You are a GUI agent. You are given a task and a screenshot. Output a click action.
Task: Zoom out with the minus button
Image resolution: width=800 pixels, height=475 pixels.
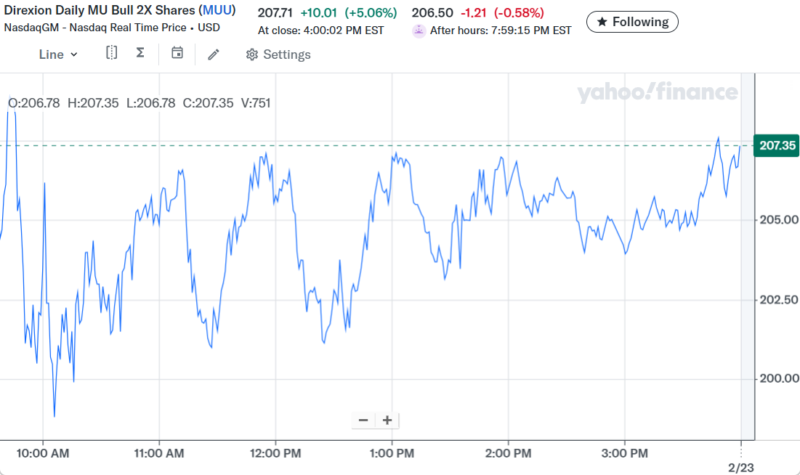click(x=363, y=420)
